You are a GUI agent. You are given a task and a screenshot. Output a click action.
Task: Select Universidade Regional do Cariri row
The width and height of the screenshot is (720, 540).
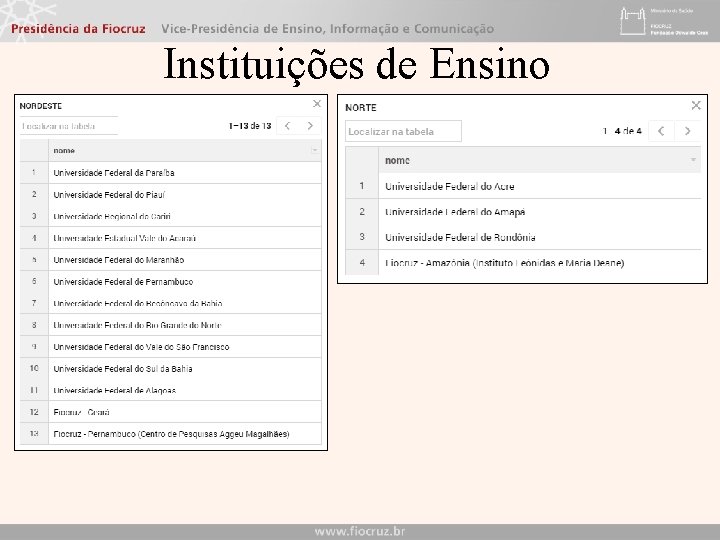pos(171,216)
